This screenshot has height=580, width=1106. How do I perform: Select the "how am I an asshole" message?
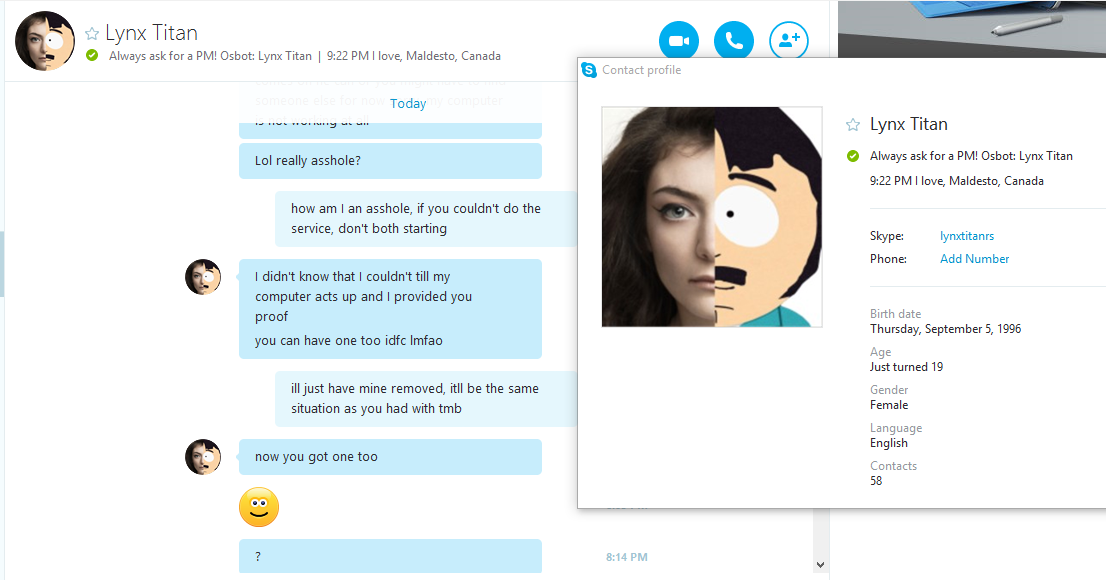[426, 219]
